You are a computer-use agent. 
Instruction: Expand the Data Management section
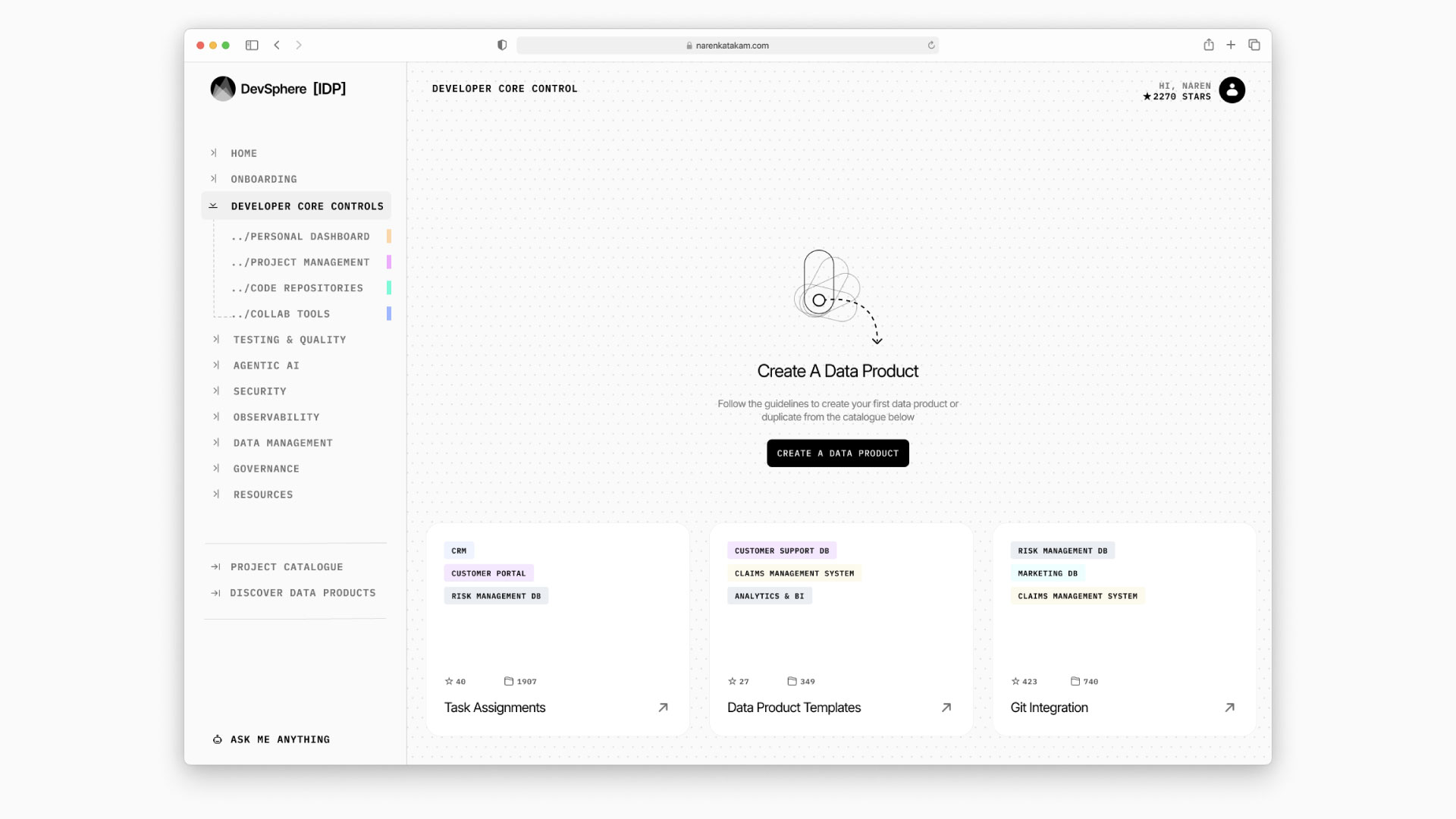215,443
